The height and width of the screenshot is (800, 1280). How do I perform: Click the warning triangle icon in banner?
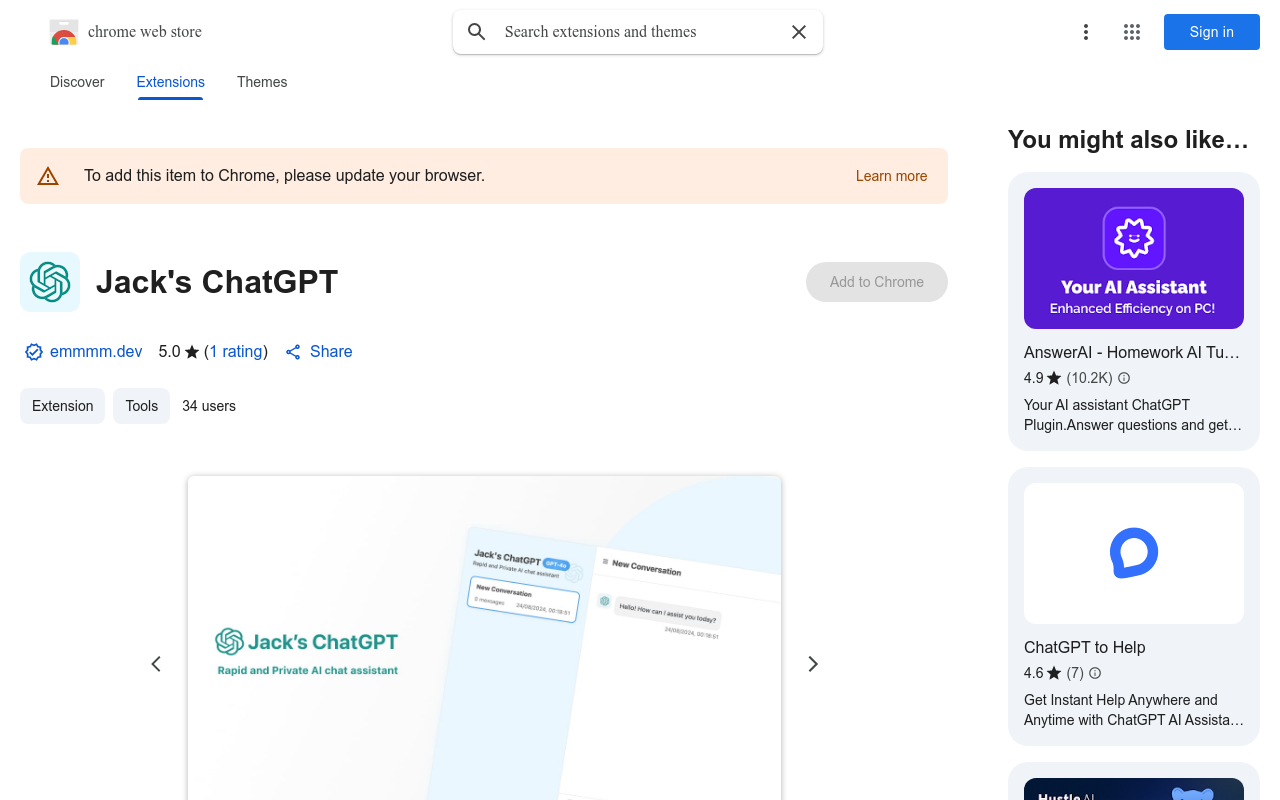[48, 176]
